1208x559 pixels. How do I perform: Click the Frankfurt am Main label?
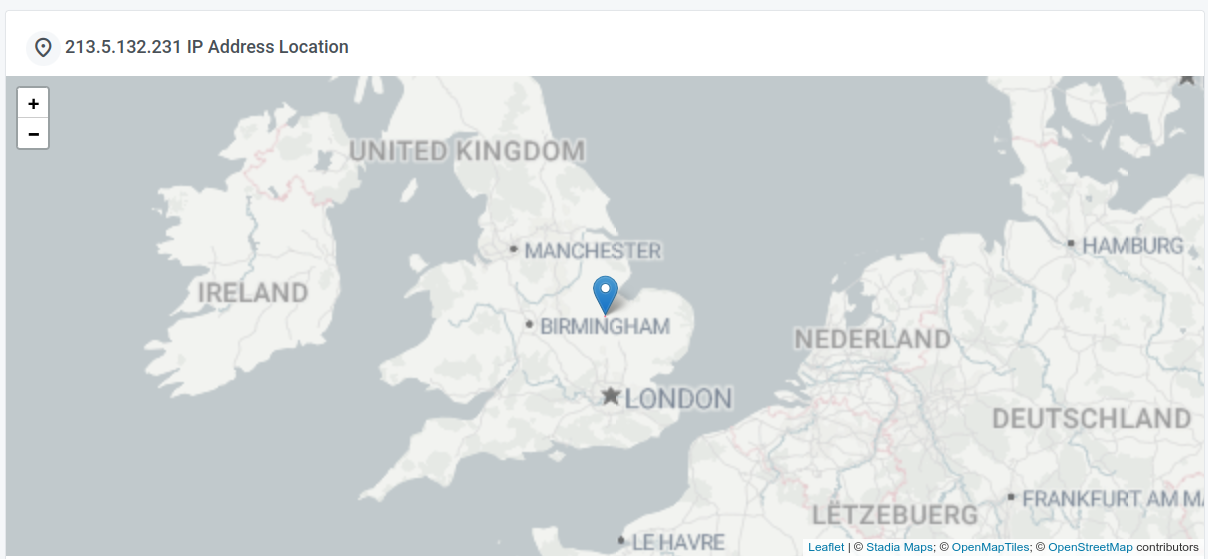coord(1113,497)
